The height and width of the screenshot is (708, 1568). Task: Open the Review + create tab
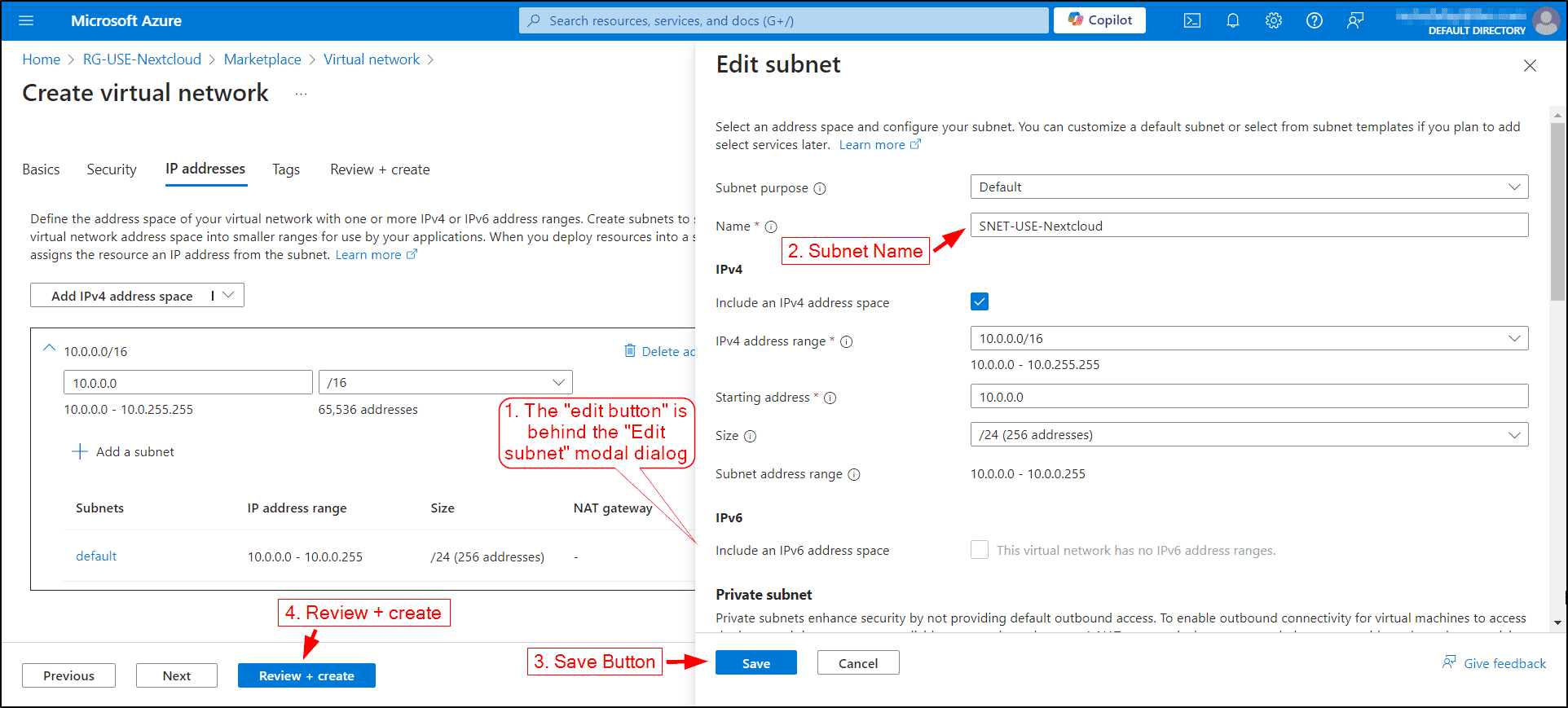(380, 169)
